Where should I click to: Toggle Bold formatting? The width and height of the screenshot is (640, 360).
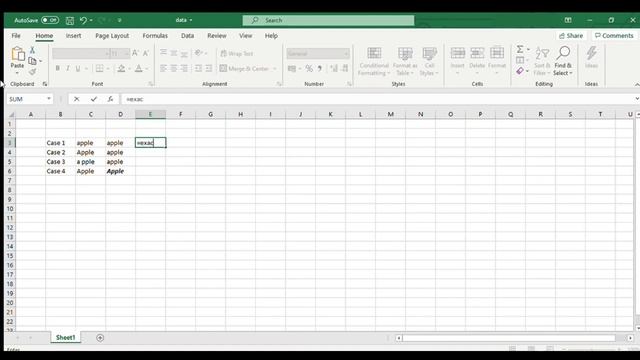[x=58, y=68]
